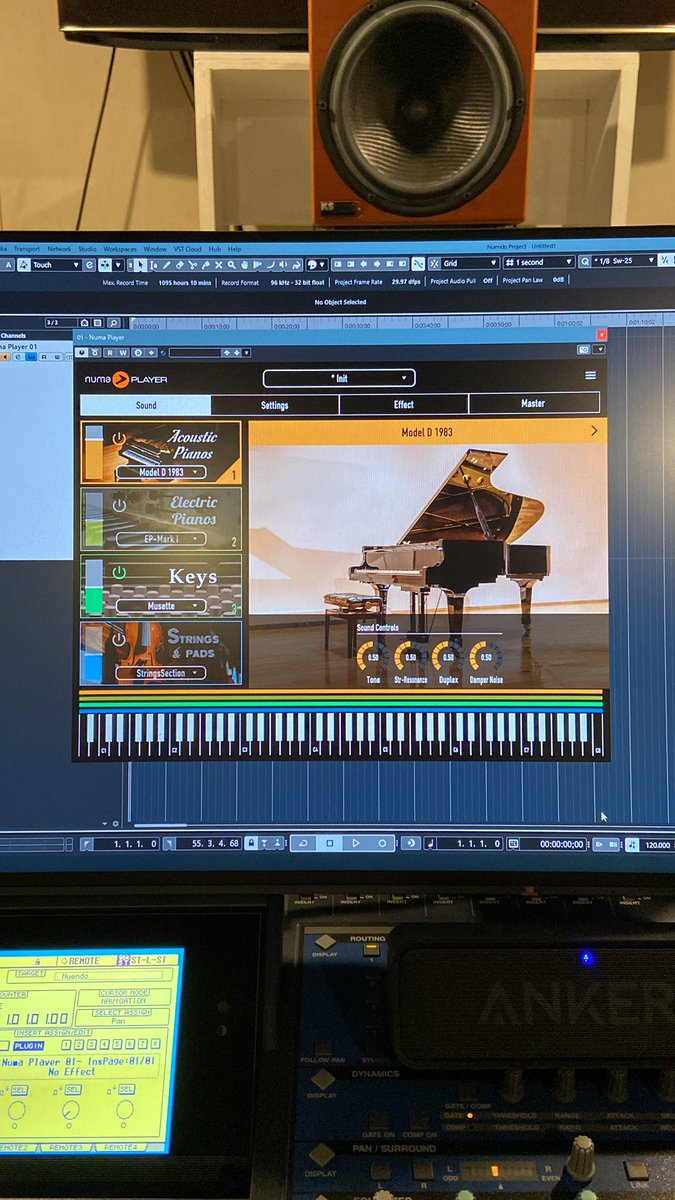Switch to the Effect tab
Viewport: 675px width, 1200px height.
pos(404,404)
